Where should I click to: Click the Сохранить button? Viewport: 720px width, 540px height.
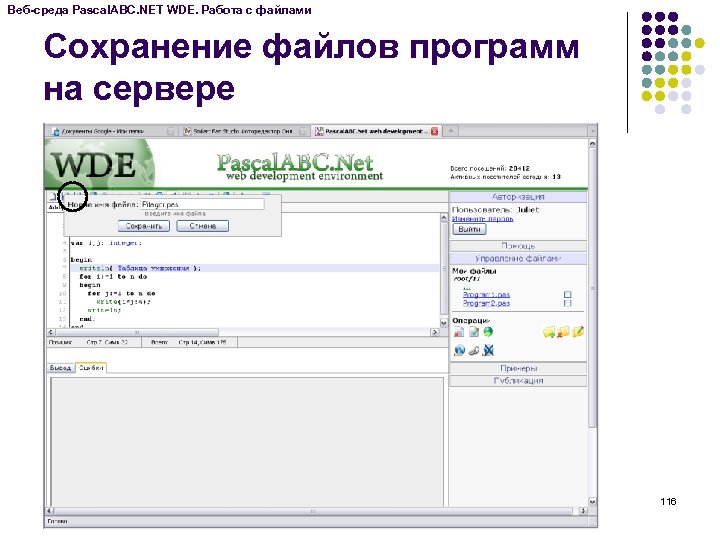tap(144, 226)
